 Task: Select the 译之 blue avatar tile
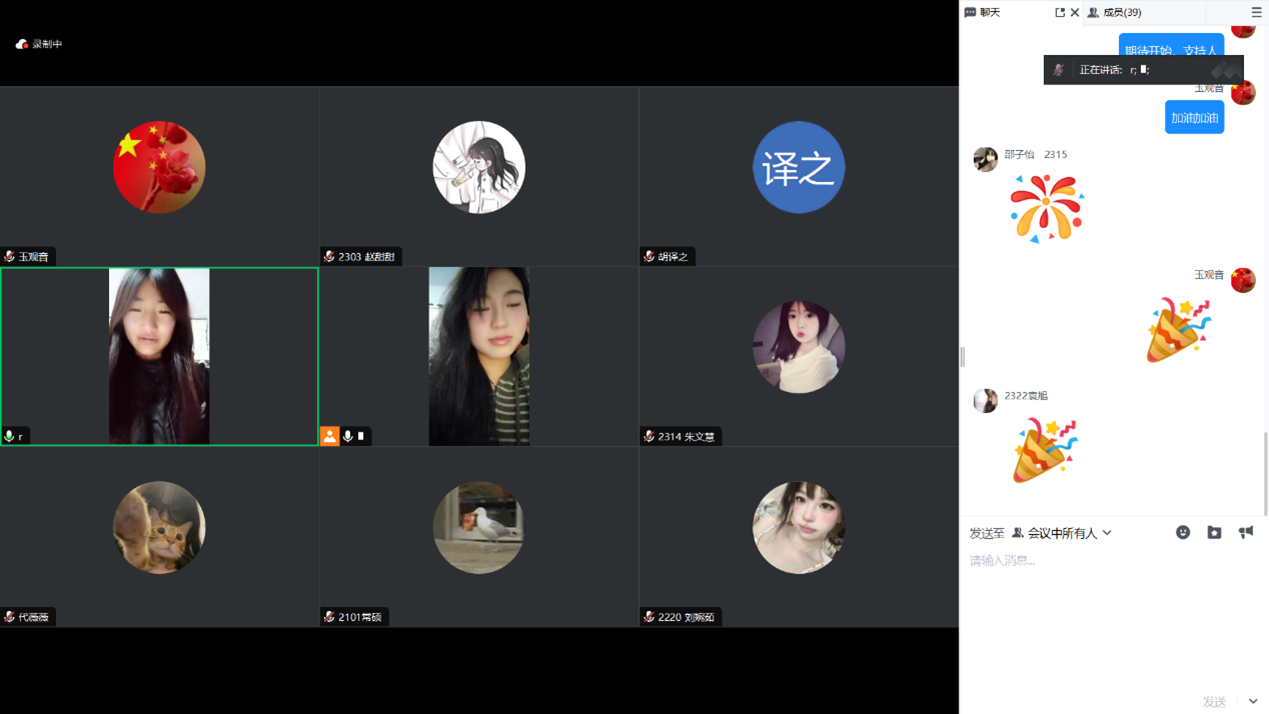click(x=798, y=168)
